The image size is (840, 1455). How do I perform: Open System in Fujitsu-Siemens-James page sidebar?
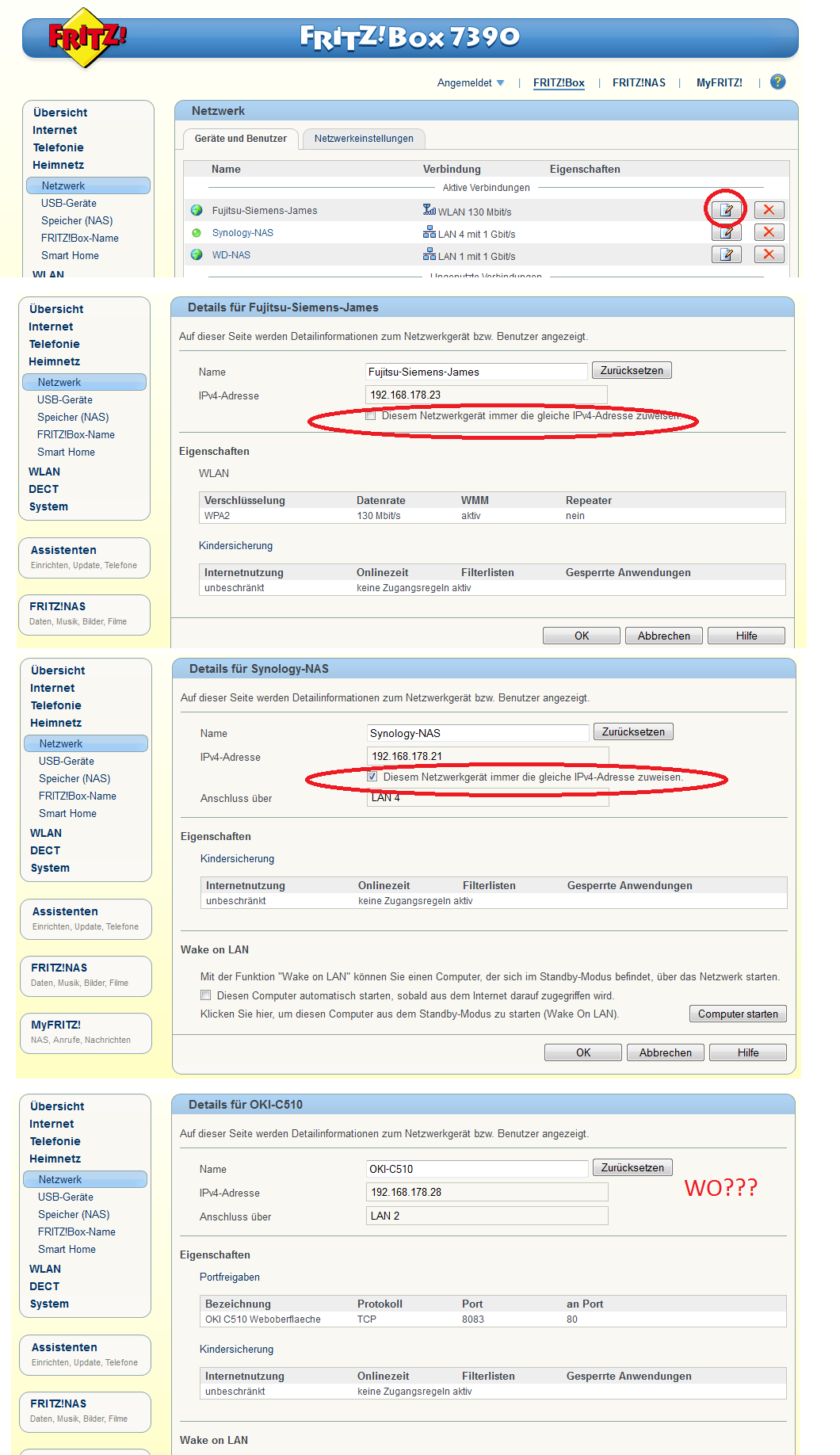point(48,506)
